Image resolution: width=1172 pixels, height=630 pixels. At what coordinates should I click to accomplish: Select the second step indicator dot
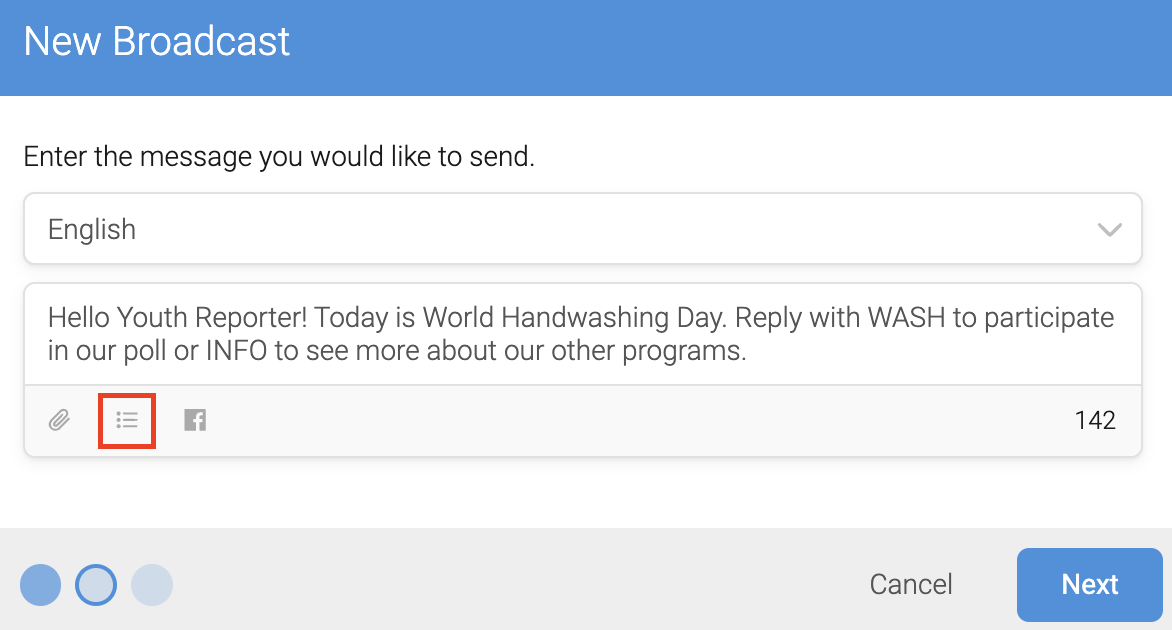[x=96, y=584]
